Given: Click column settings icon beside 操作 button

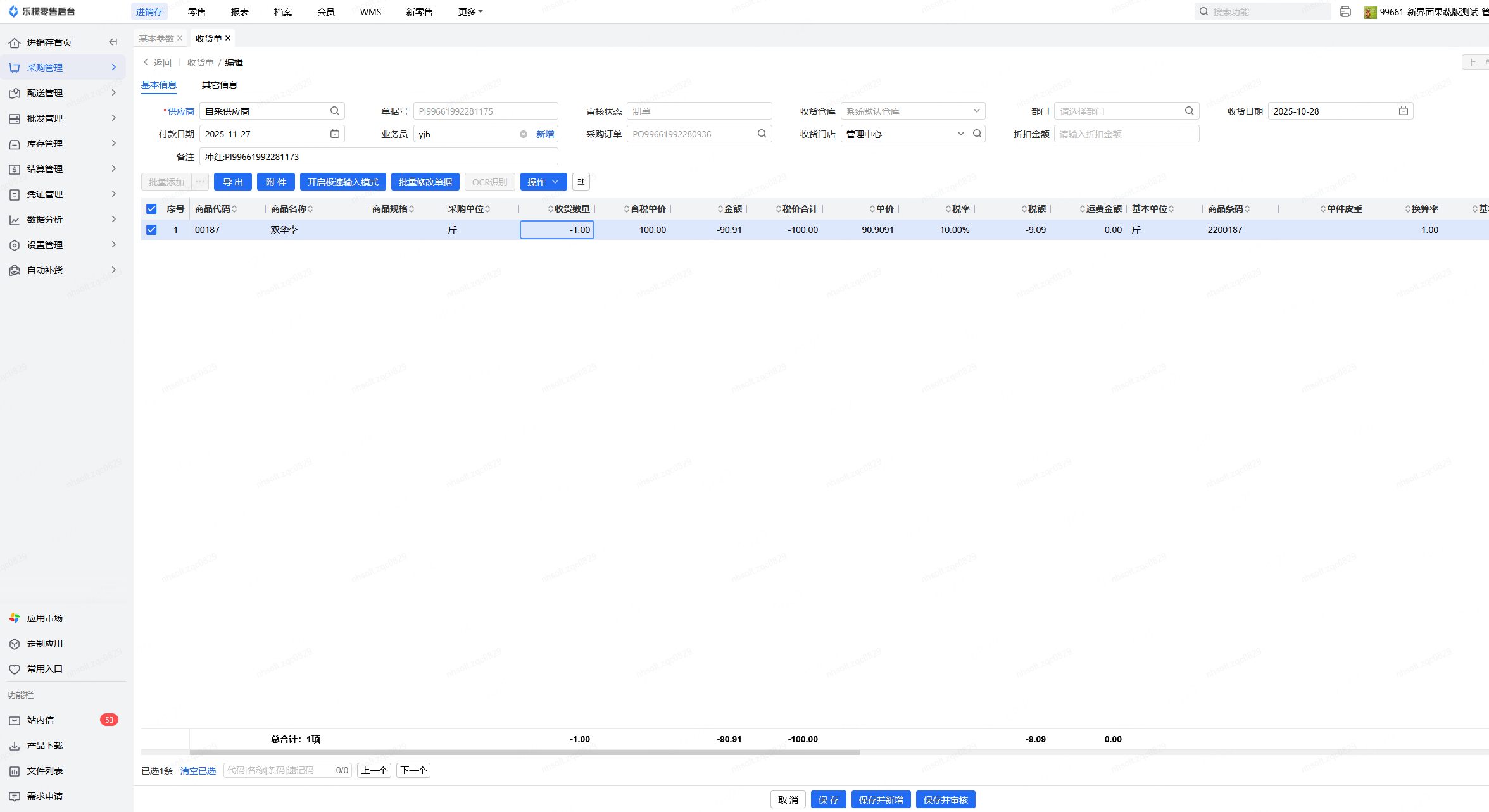Looking at the screenshot, I should point(581,182).
